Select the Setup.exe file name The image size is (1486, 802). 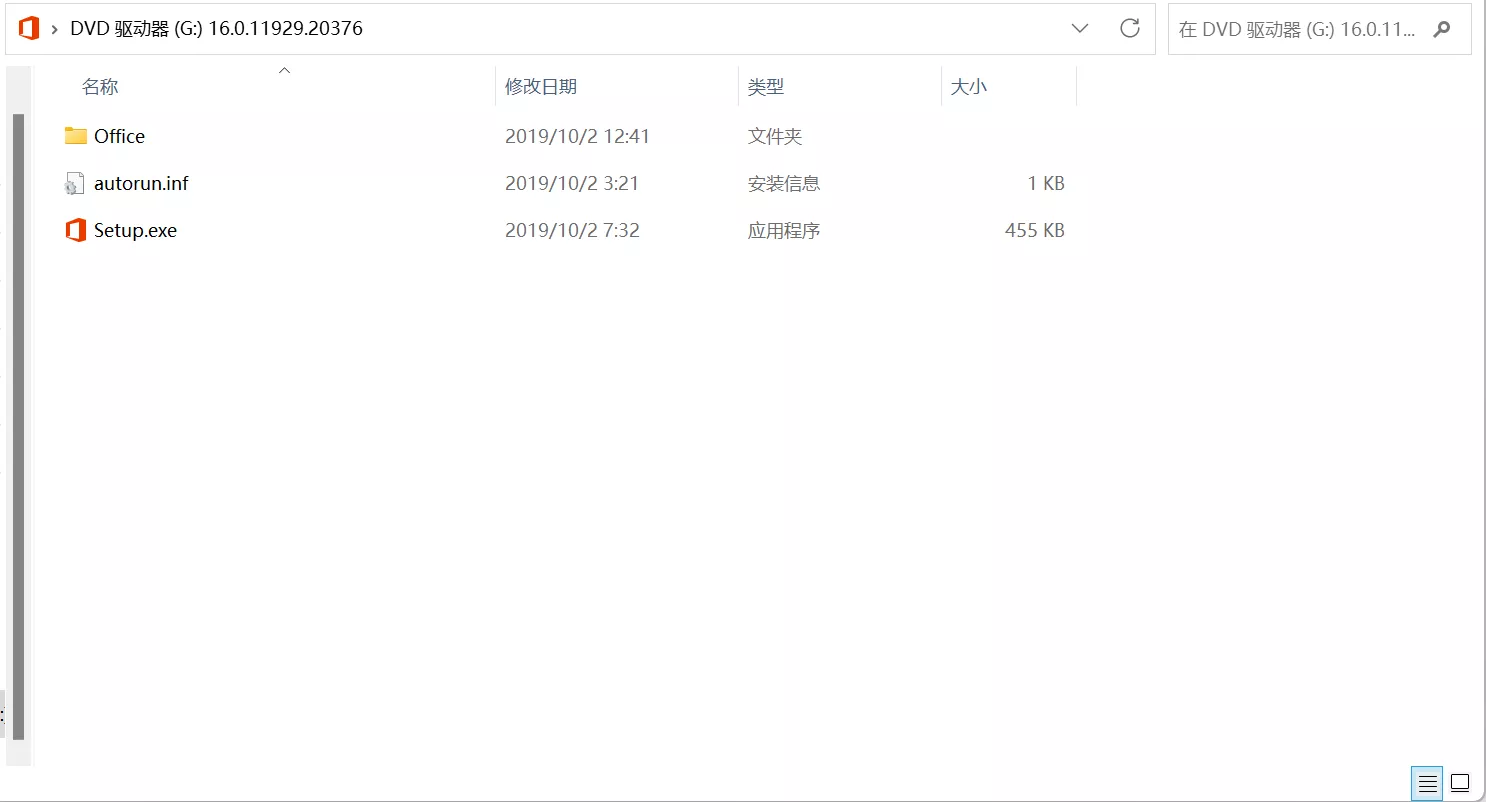135,231
